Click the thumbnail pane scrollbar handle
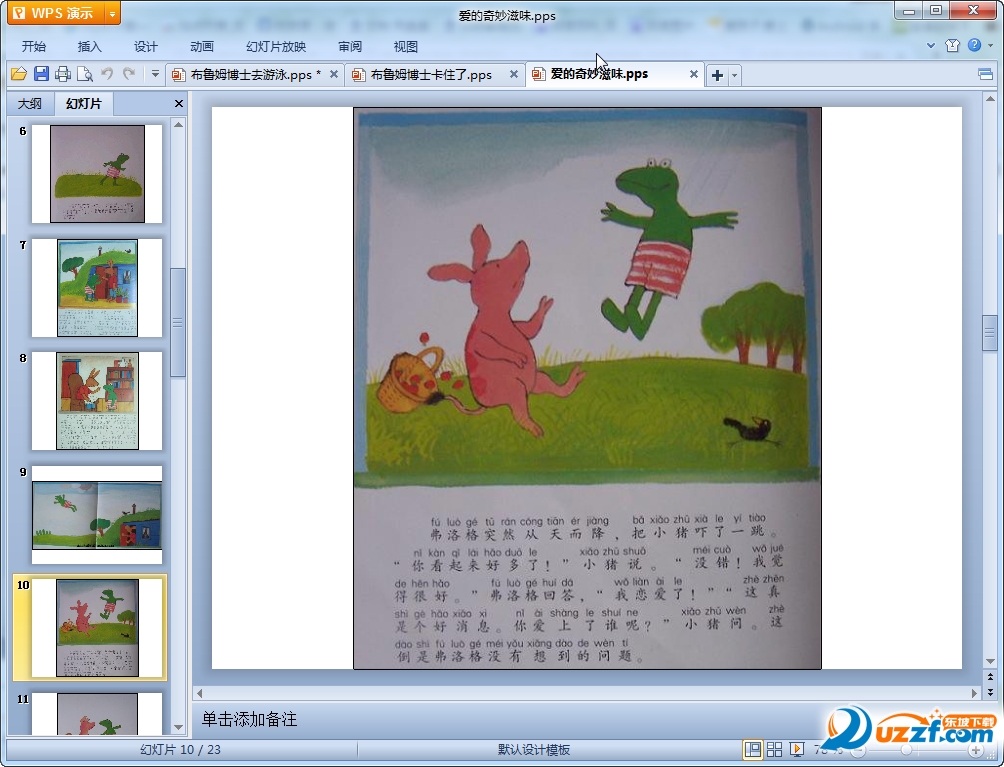 [x=178, y=323]
